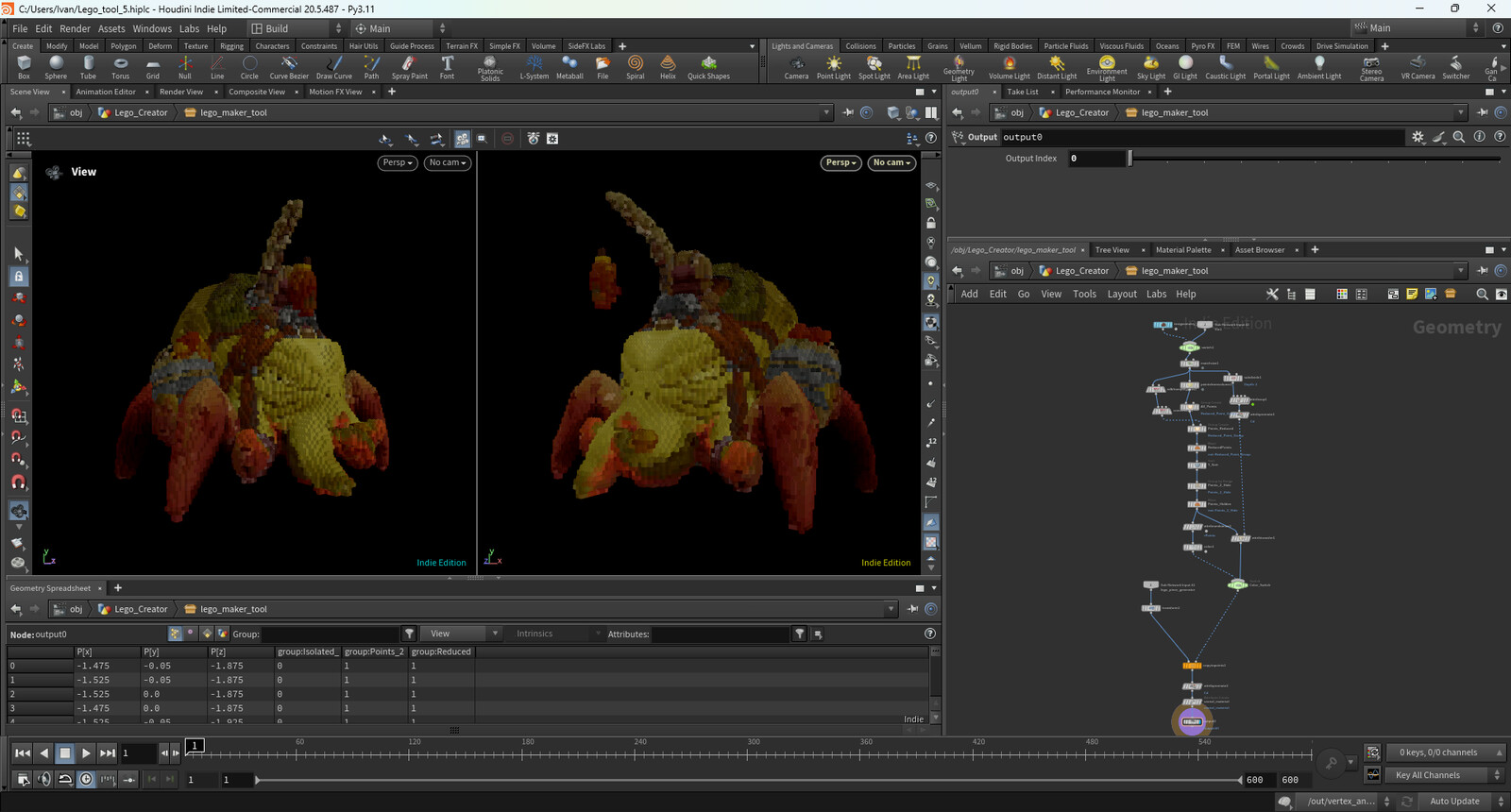This screenshot has width=1511, height=812.
Task: Select the Metaball shelf tool
Action: 569,67
